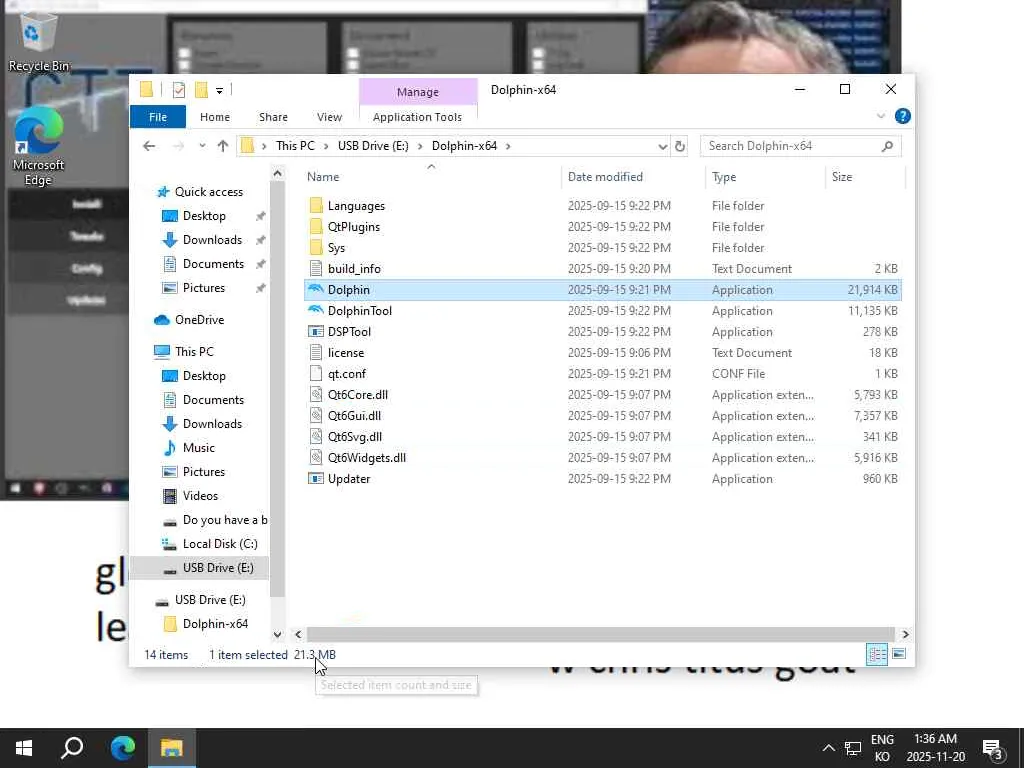
Task: Go back with the Back arrow
Action: pyautogui.click(x=149, y=146)
